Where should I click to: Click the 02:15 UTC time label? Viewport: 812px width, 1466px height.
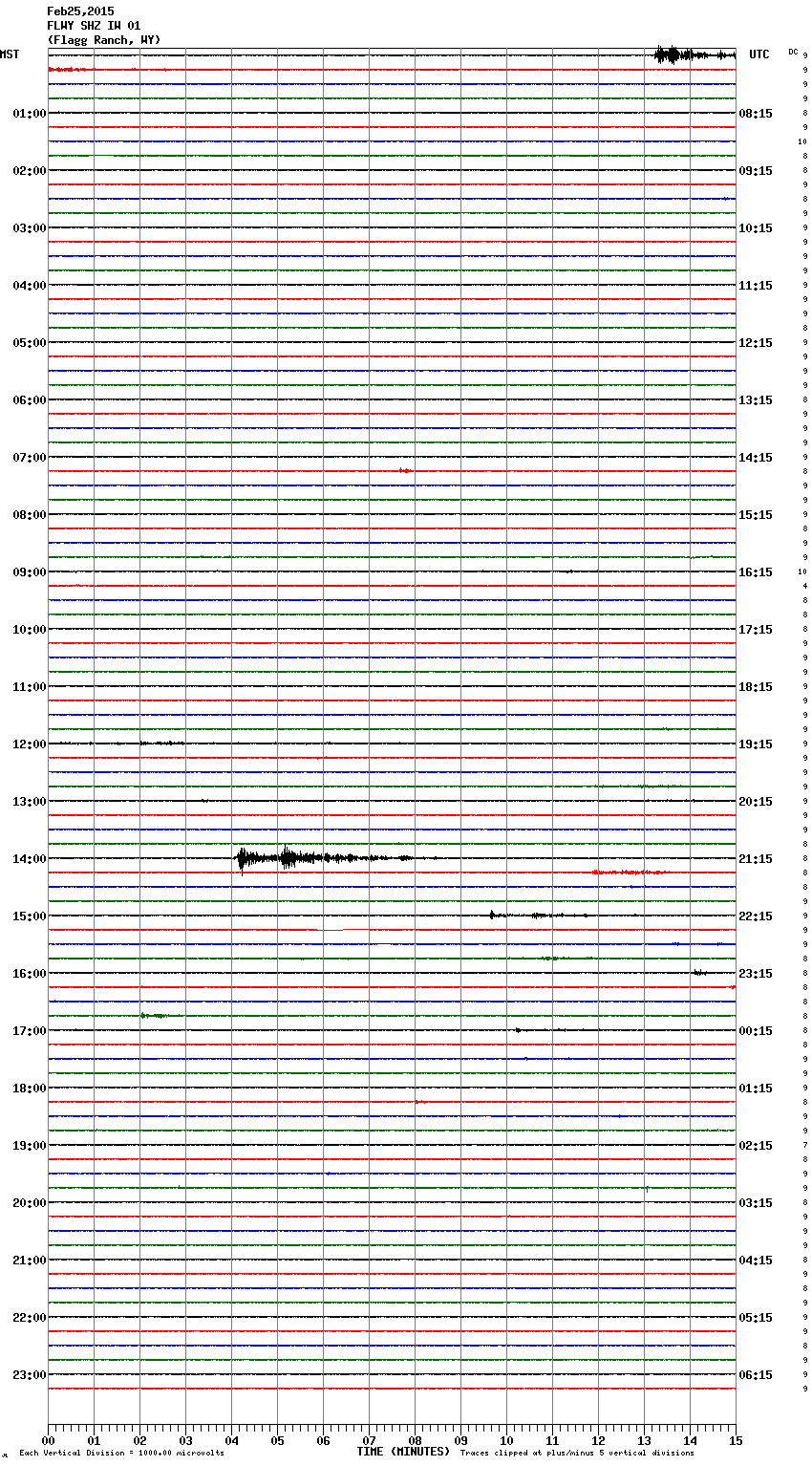[756, 1146]
